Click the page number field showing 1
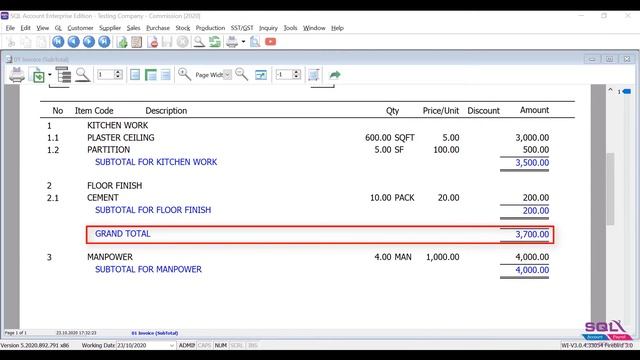The height and width of the screenshot is (360, 640). coord(105,75)
